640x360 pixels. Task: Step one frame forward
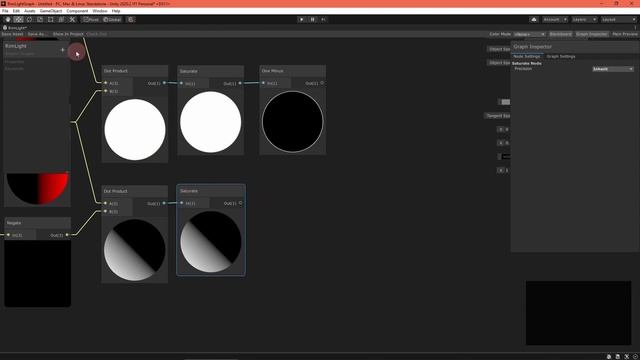323,20
